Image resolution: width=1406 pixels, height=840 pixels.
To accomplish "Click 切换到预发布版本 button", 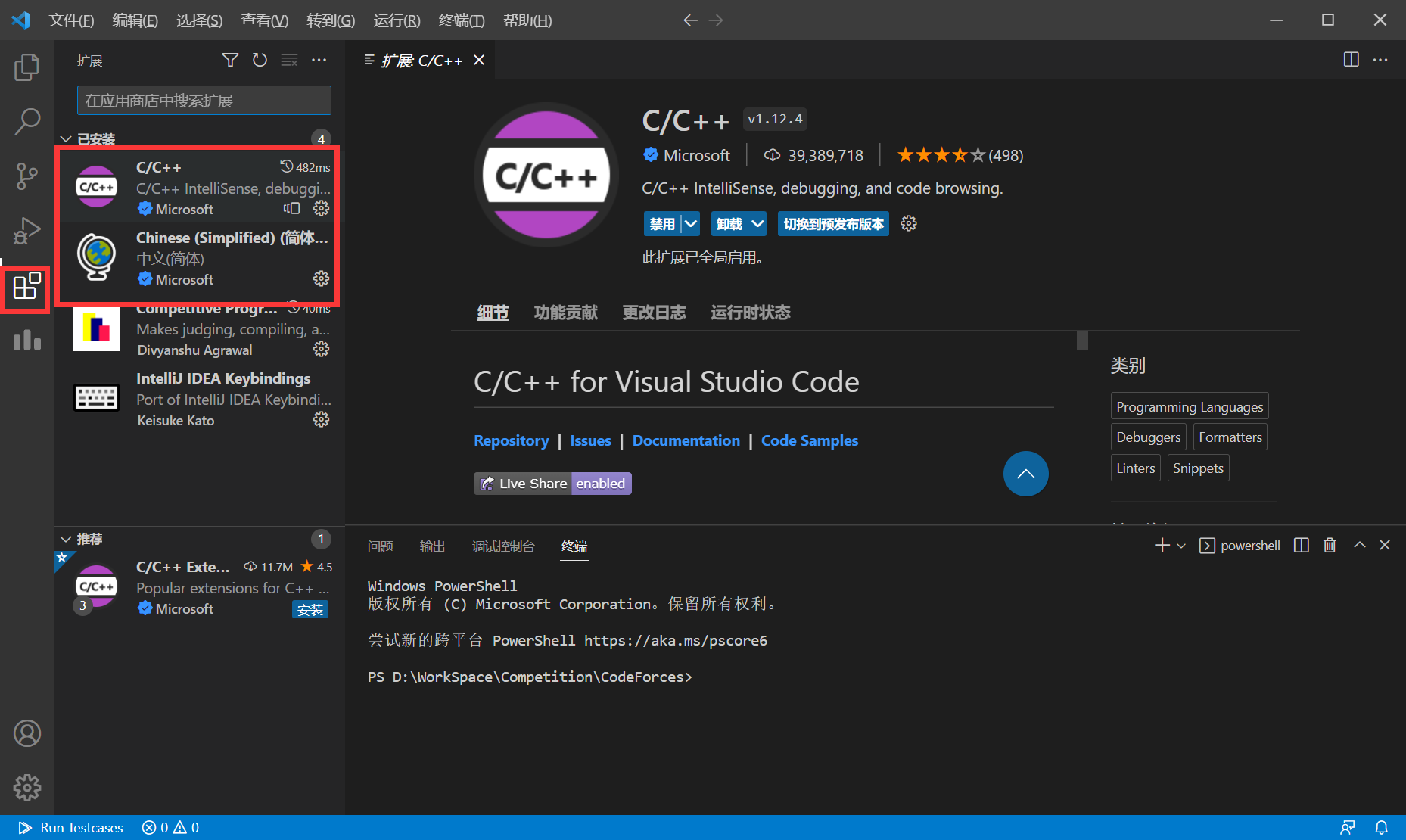I will click(833, 224).
